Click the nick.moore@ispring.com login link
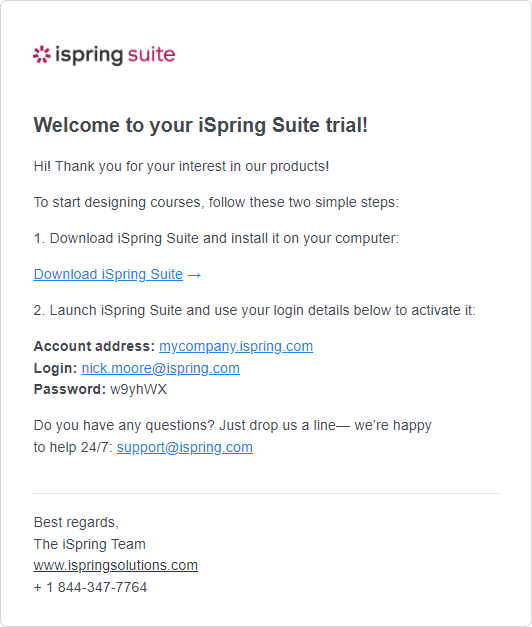The width and height of the screenshot is (532, 627). (161, 368)
